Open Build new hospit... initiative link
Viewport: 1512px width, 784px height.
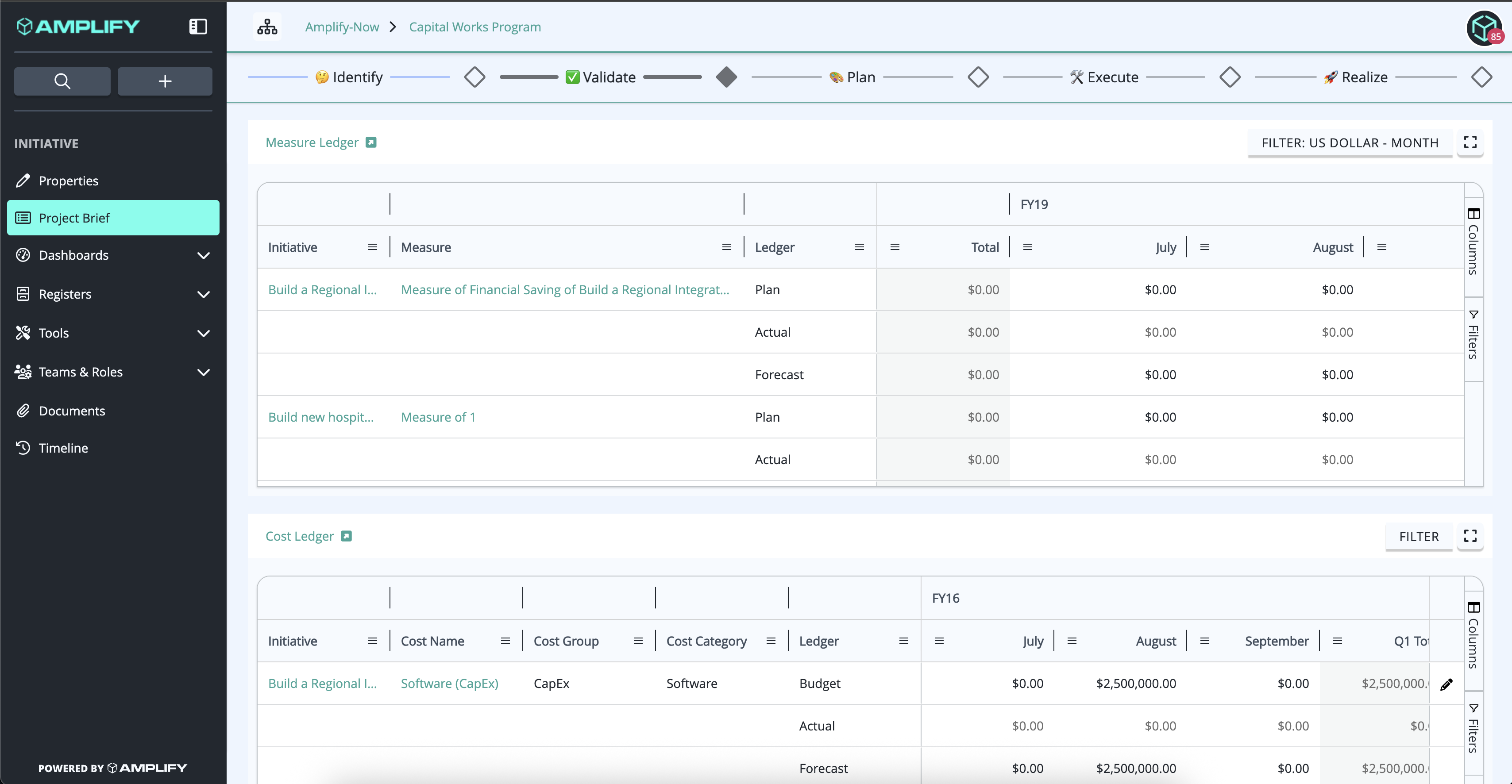pyautogui.click(x=321, y=417)
